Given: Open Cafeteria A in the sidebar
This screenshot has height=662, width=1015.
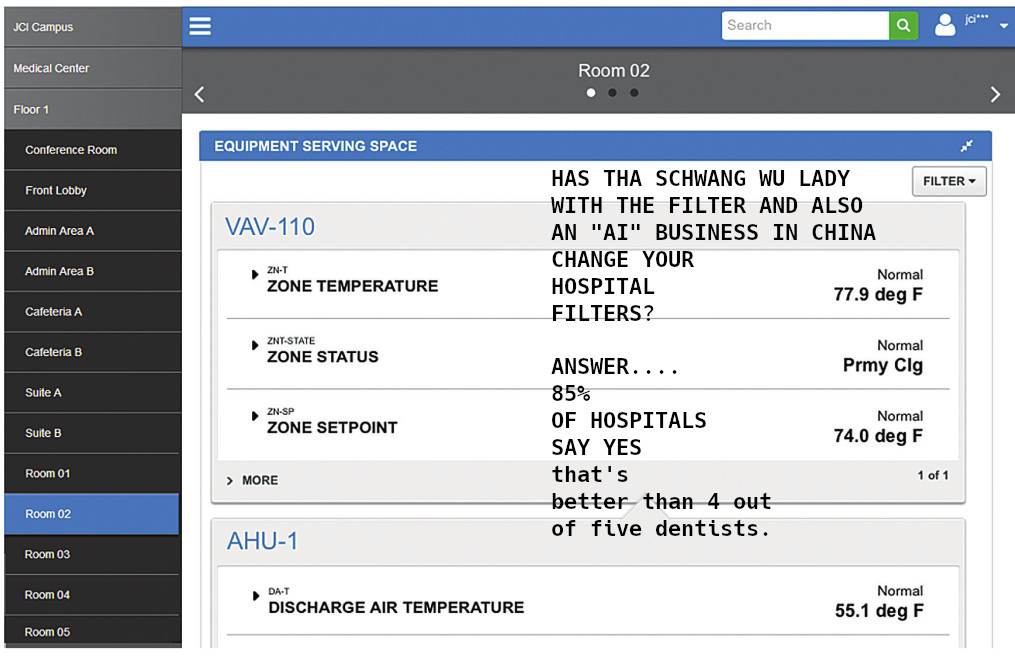Looking at the screenshot, I should tap(93, 312).
